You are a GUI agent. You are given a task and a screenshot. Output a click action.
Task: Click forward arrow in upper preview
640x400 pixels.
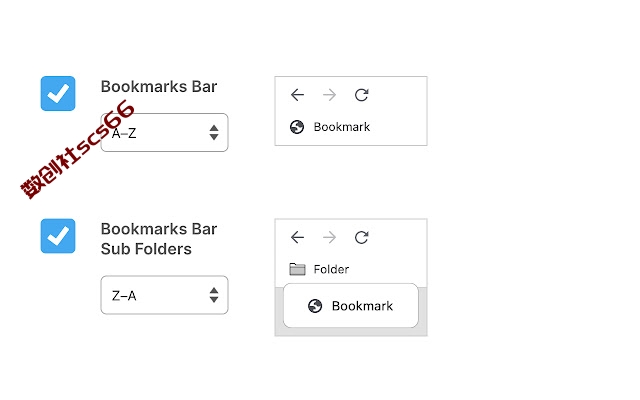pyautogui.click(x=329, y=95)
